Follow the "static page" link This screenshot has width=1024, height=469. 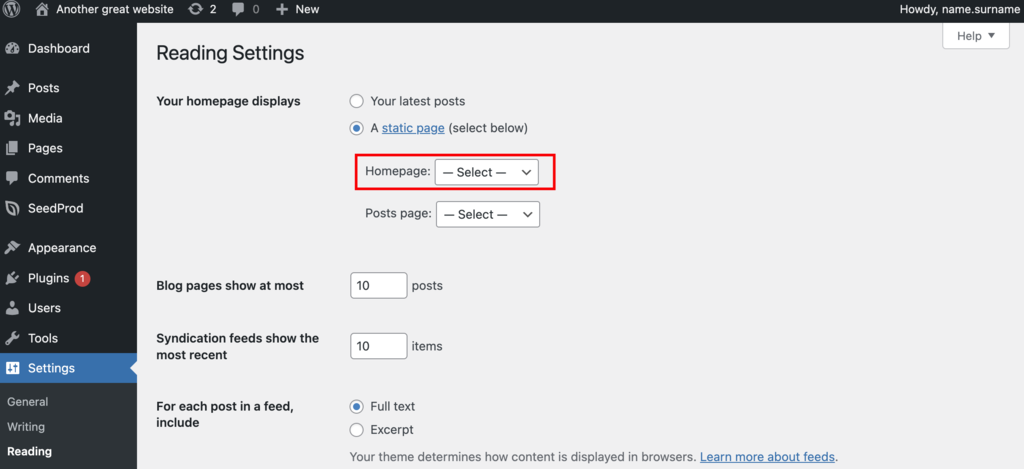pos(413,128)
